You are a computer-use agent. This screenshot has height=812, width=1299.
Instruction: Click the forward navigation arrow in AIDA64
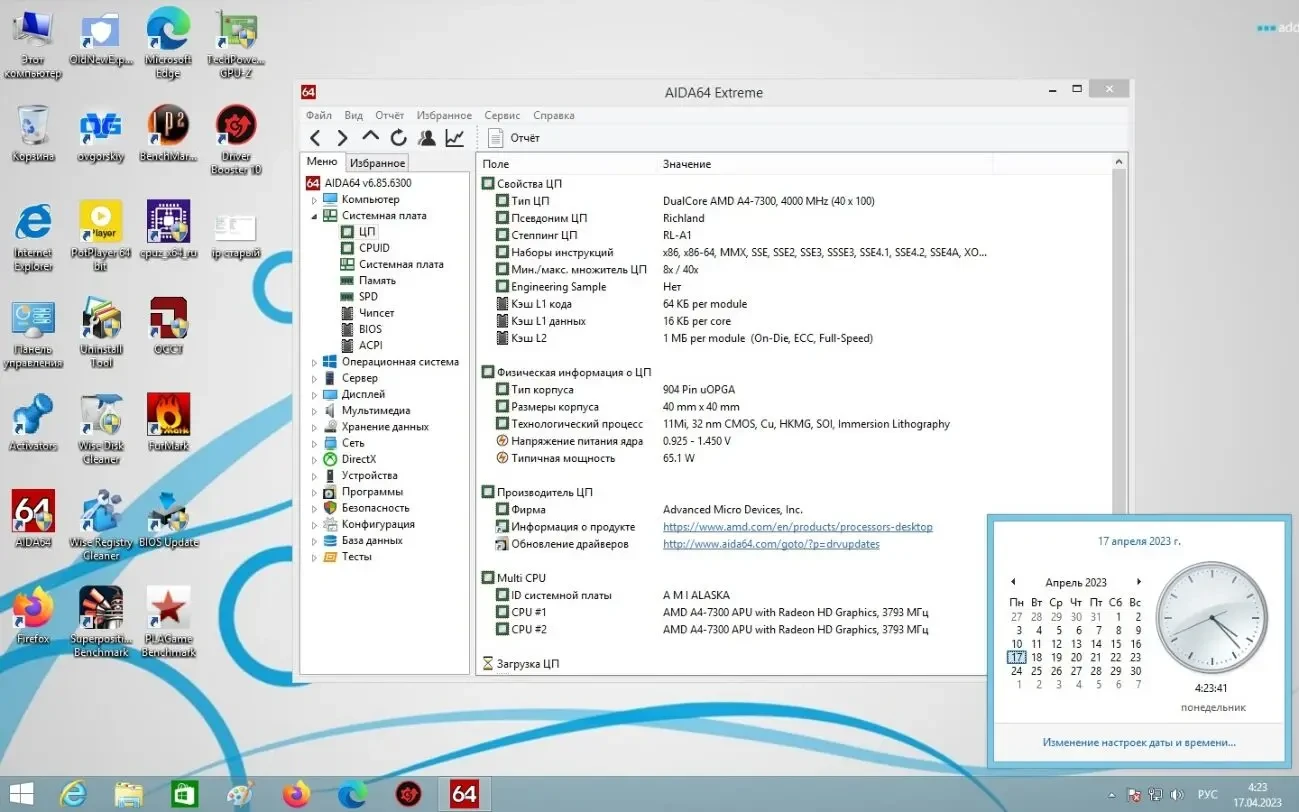tap(341, 137)
